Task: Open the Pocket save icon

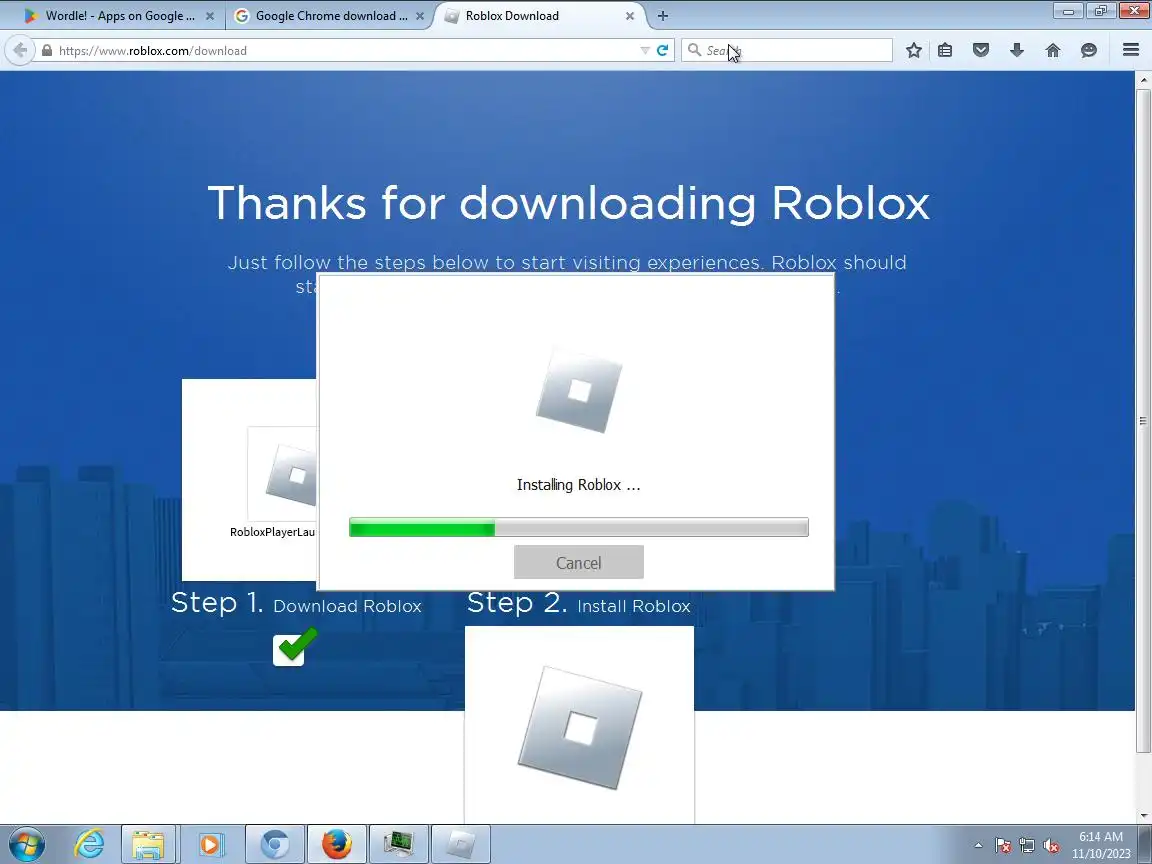Action: tap(981, 50)
